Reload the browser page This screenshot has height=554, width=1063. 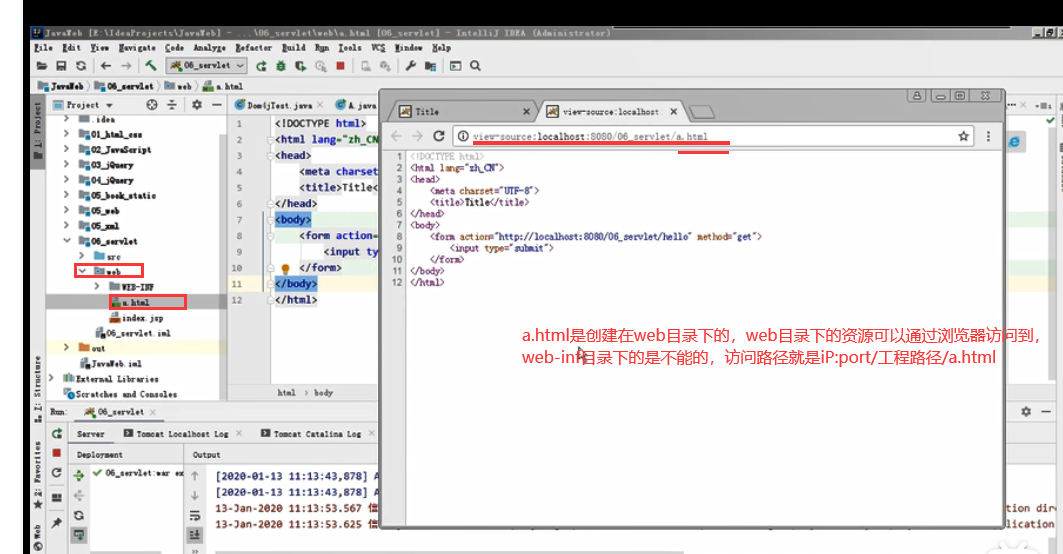click(x=439, y=136)
